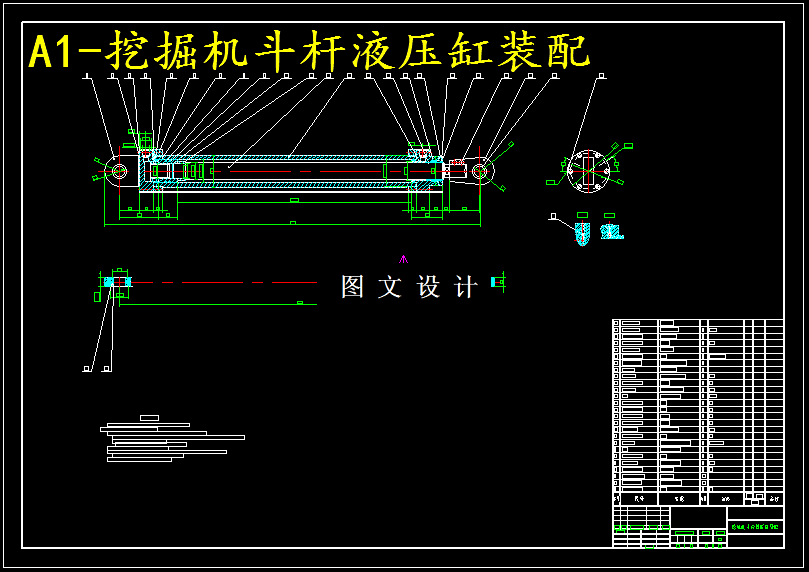Select the cyan bushing detail on the lower-left view
The width and height of the screenshot is (809, 572).
(x=118, y=282)
